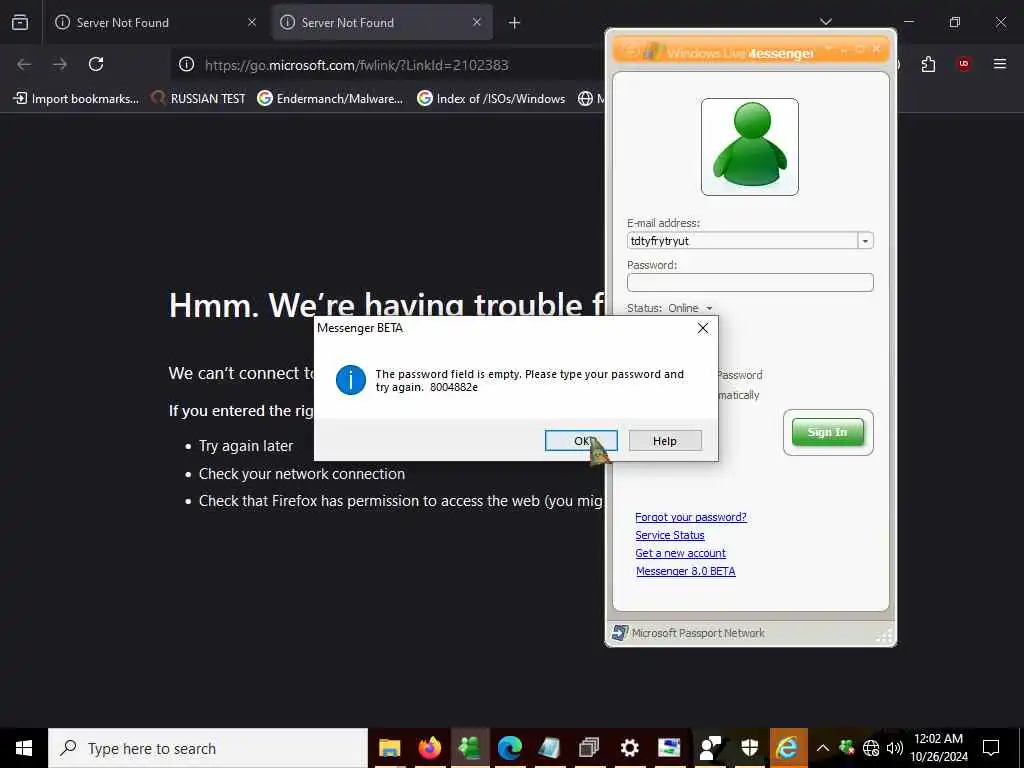Open Microsoft Edge from the taskbar

[509, 748]
